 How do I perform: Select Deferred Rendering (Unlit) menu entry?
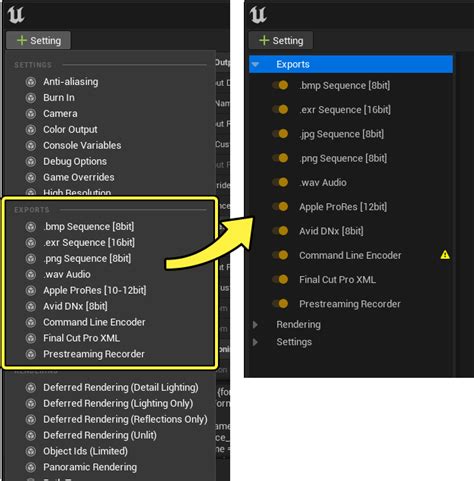pyautogui.click(x=100, y=435)
